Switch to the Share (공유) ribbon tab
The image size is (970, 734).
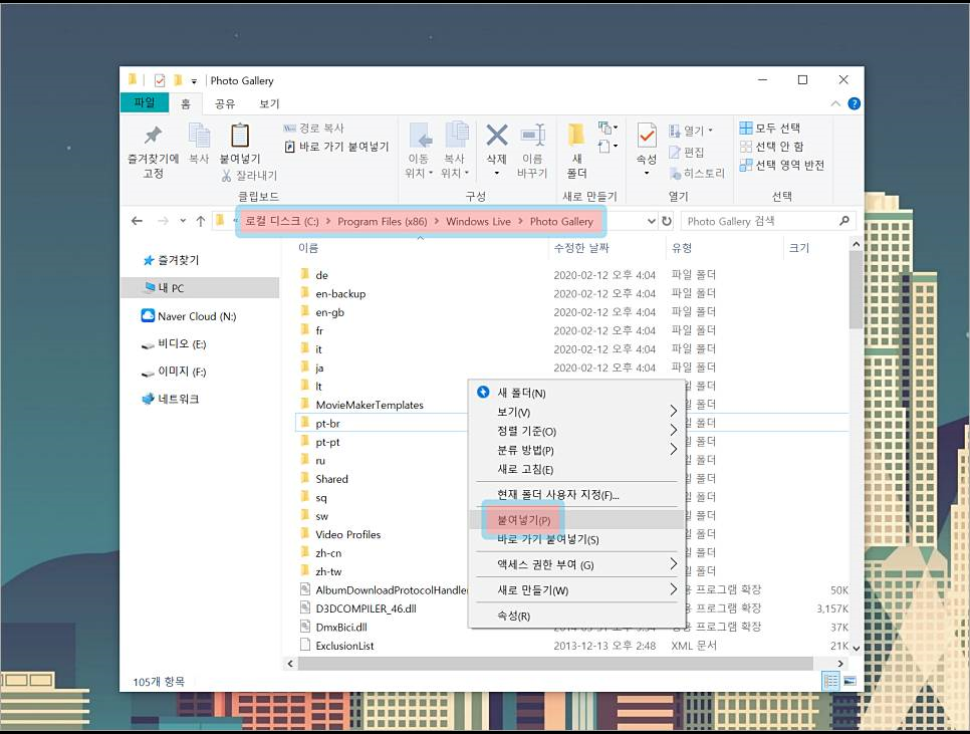[x=225, y=104]
